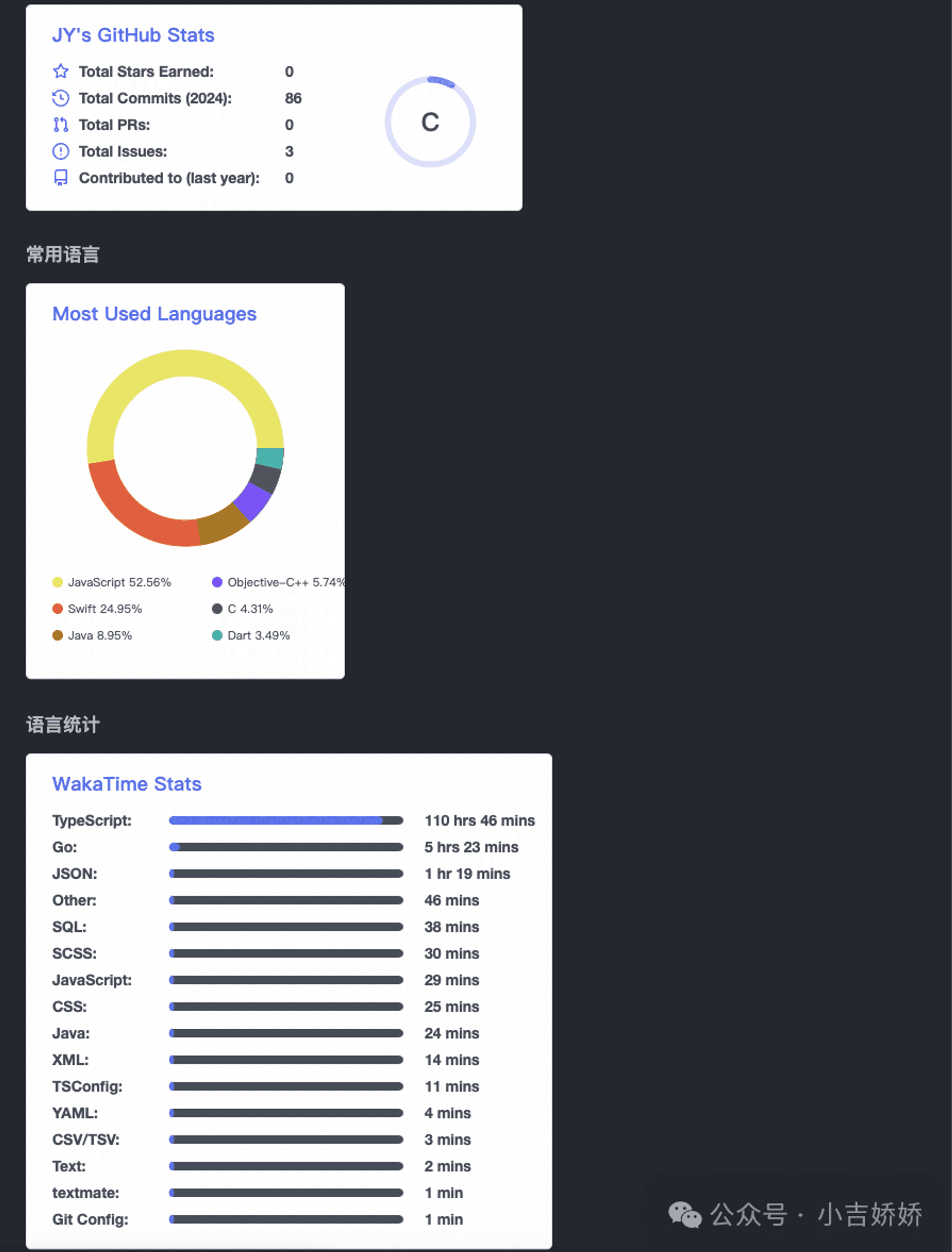The height and width of the screenshot is (1252, 952).
Task: Click the value 5 hrs 23 mins
Action: (x=471, y=847)
